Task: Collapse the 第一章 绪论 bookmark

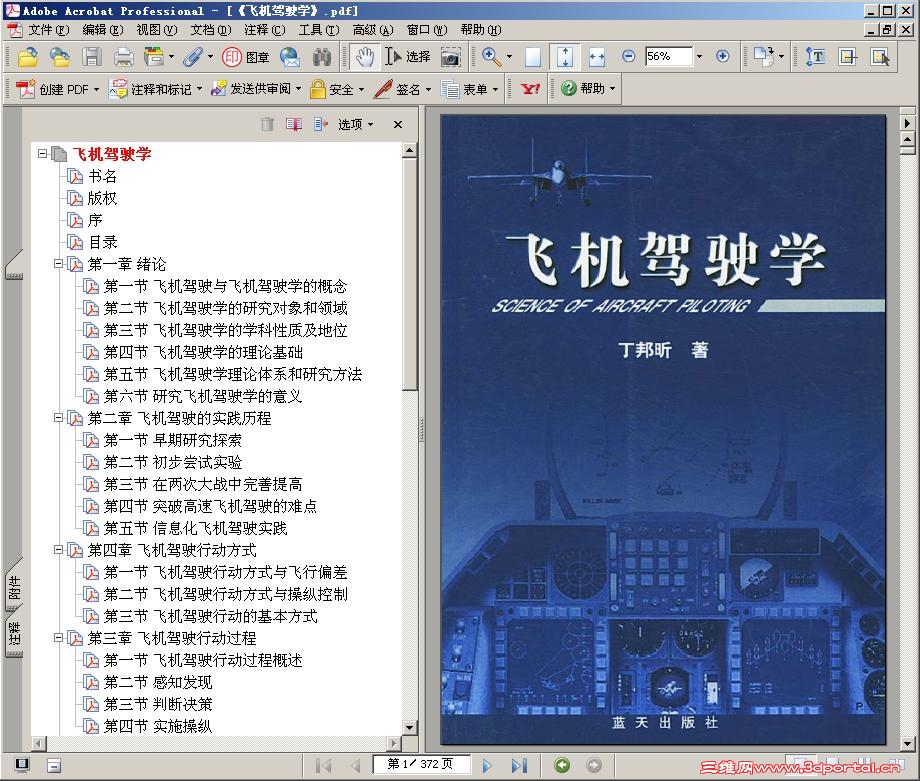Action: pyautogui.click(x=58, y=264)
